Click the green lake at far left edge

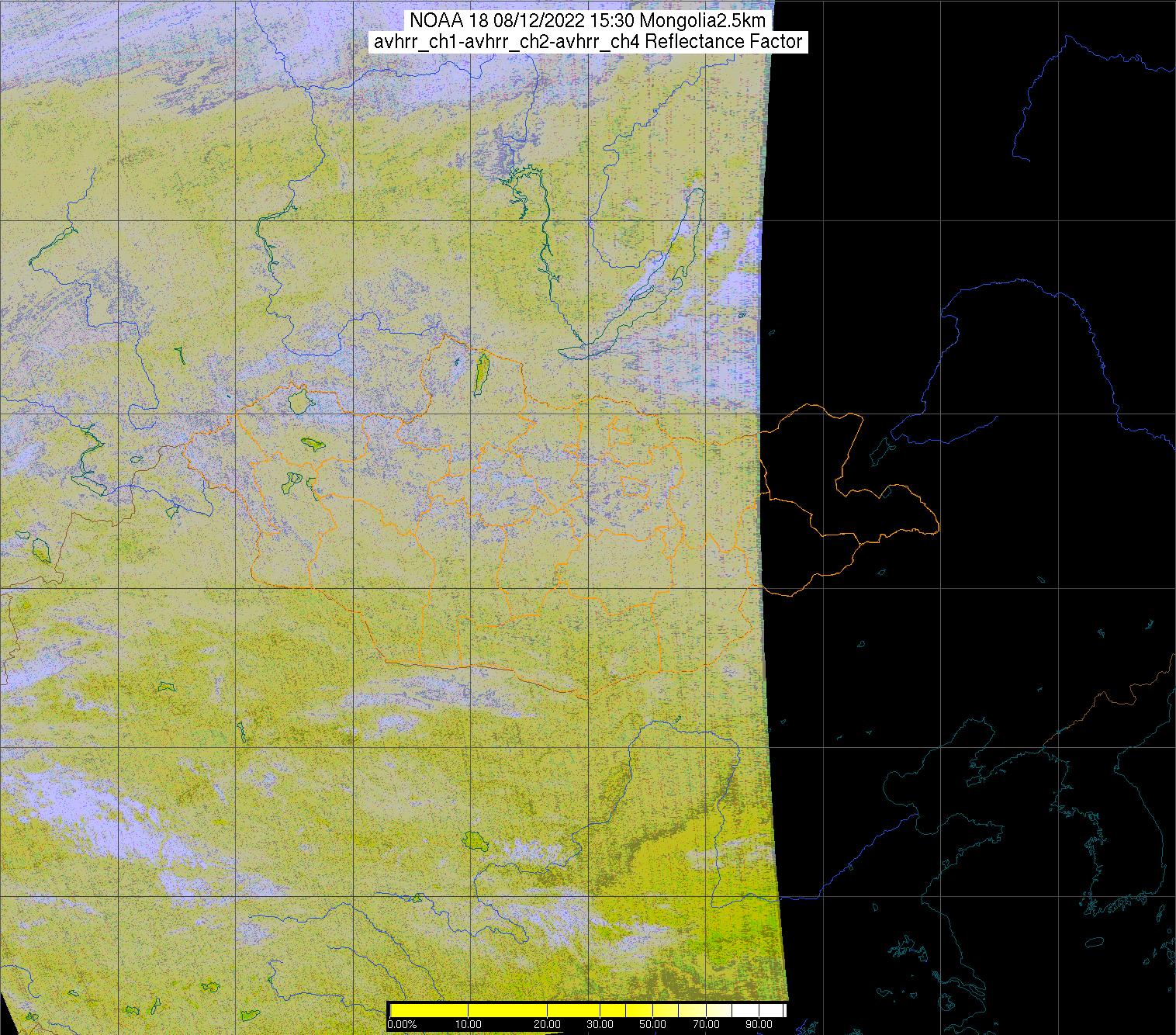[40, 550]
